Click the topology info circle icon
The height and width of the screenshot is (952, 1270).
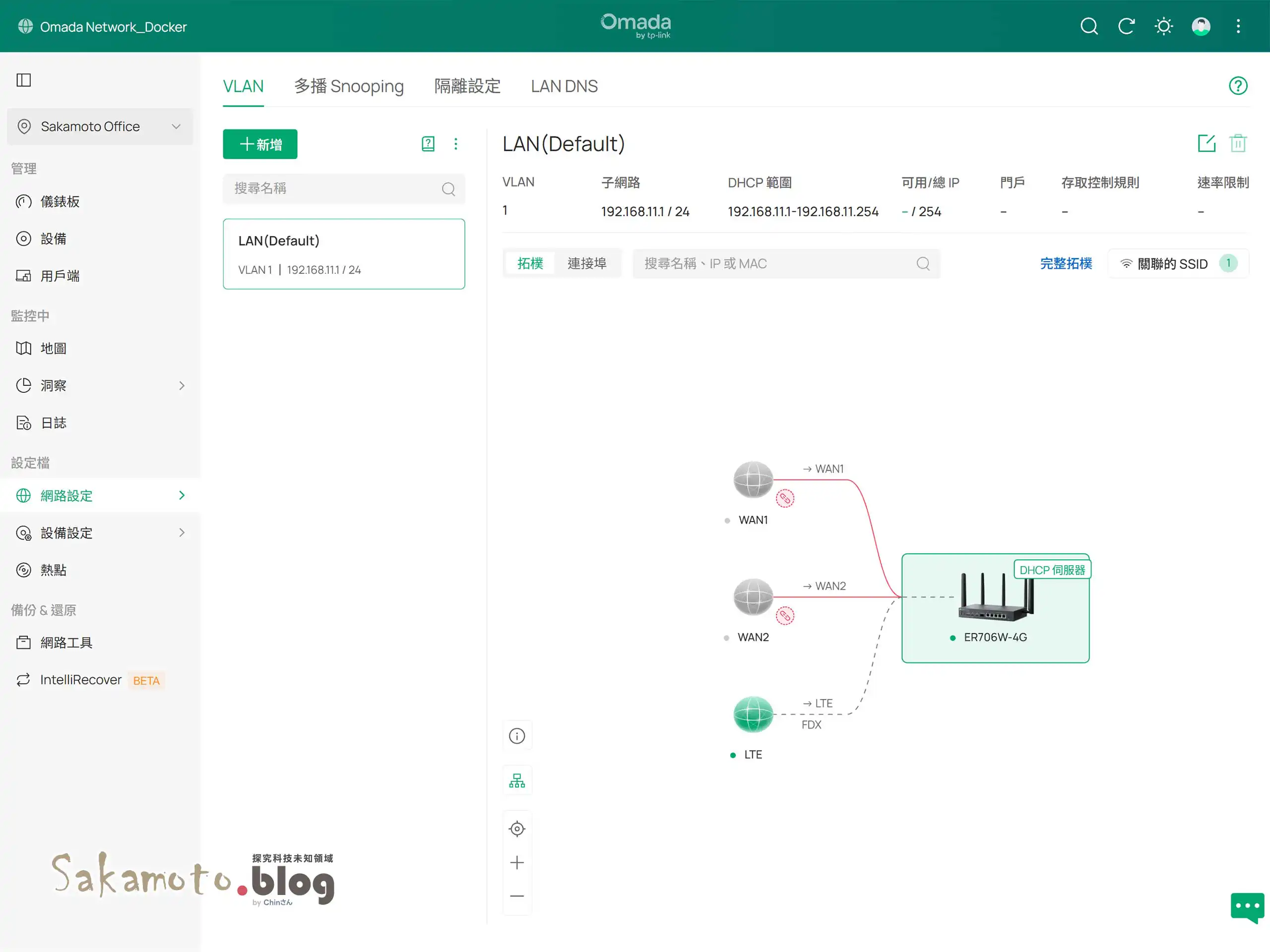(517, 736)
